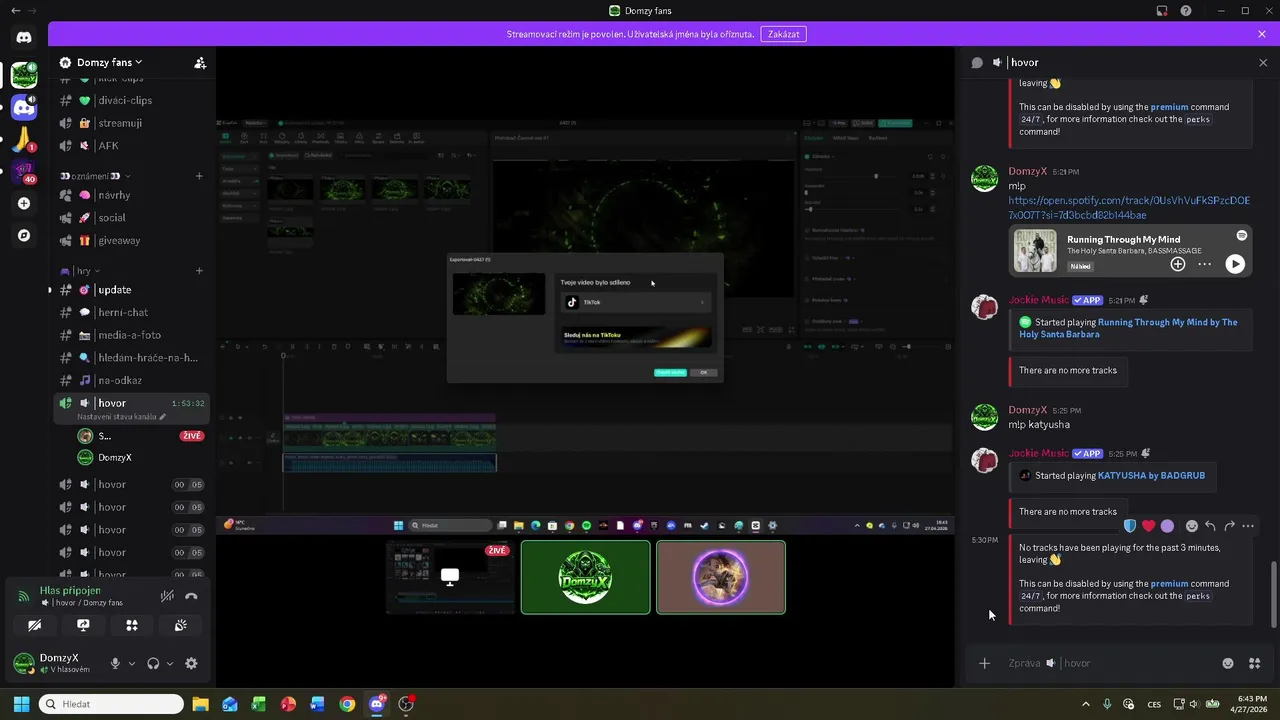The height and width of the screenshot is (720, 1280).
Task: Create a channel in the oznámení category
Action: (199, 176)
